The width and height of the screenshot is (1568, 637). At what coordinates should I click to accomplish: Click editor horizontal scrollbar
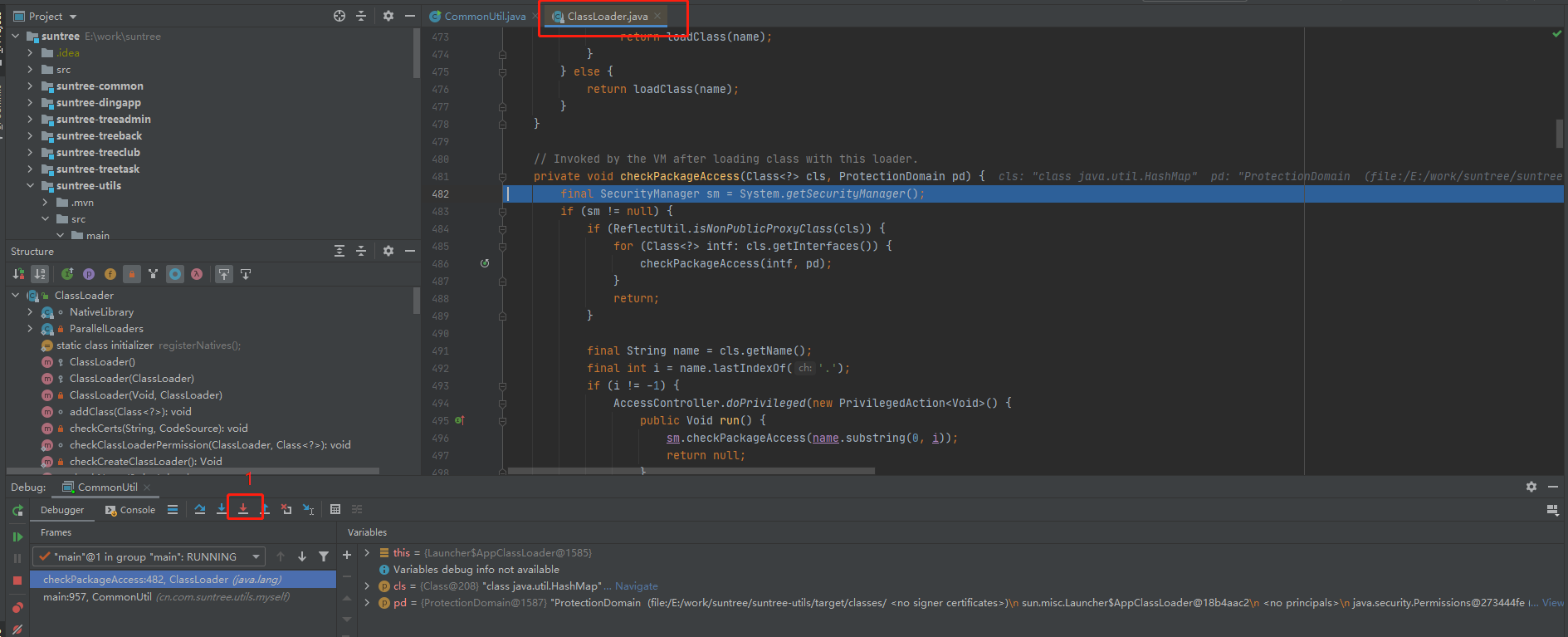click(691, 471)
